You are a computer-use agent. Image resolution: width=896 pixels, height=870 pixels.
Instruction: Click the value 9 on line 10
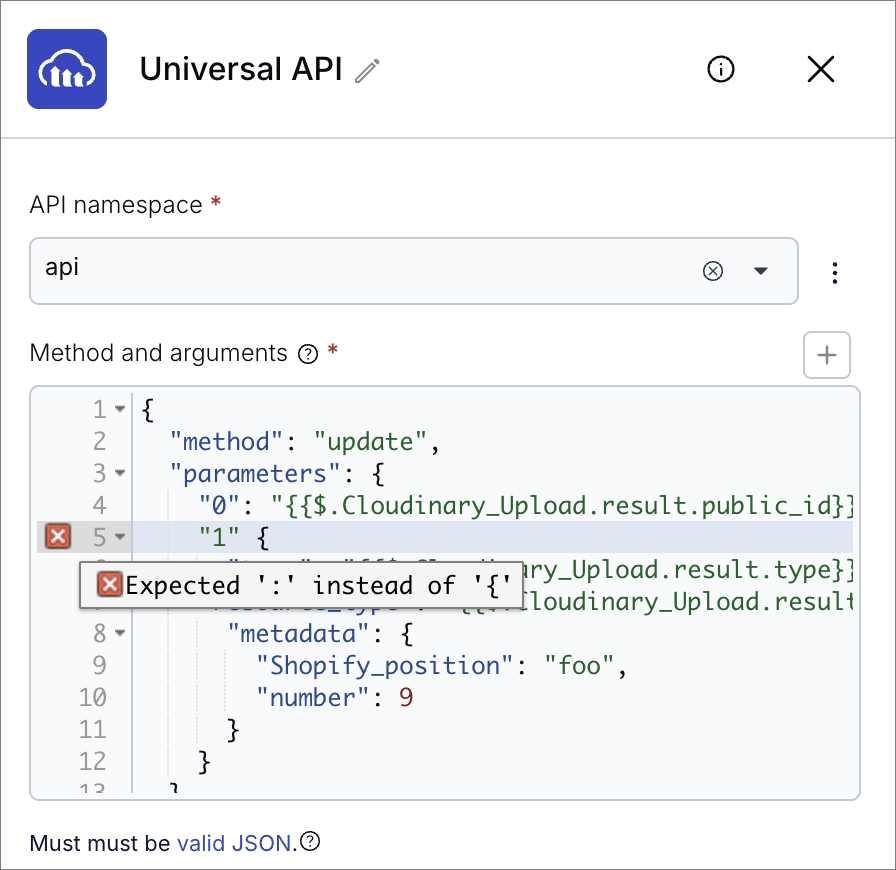pos(406,698)
